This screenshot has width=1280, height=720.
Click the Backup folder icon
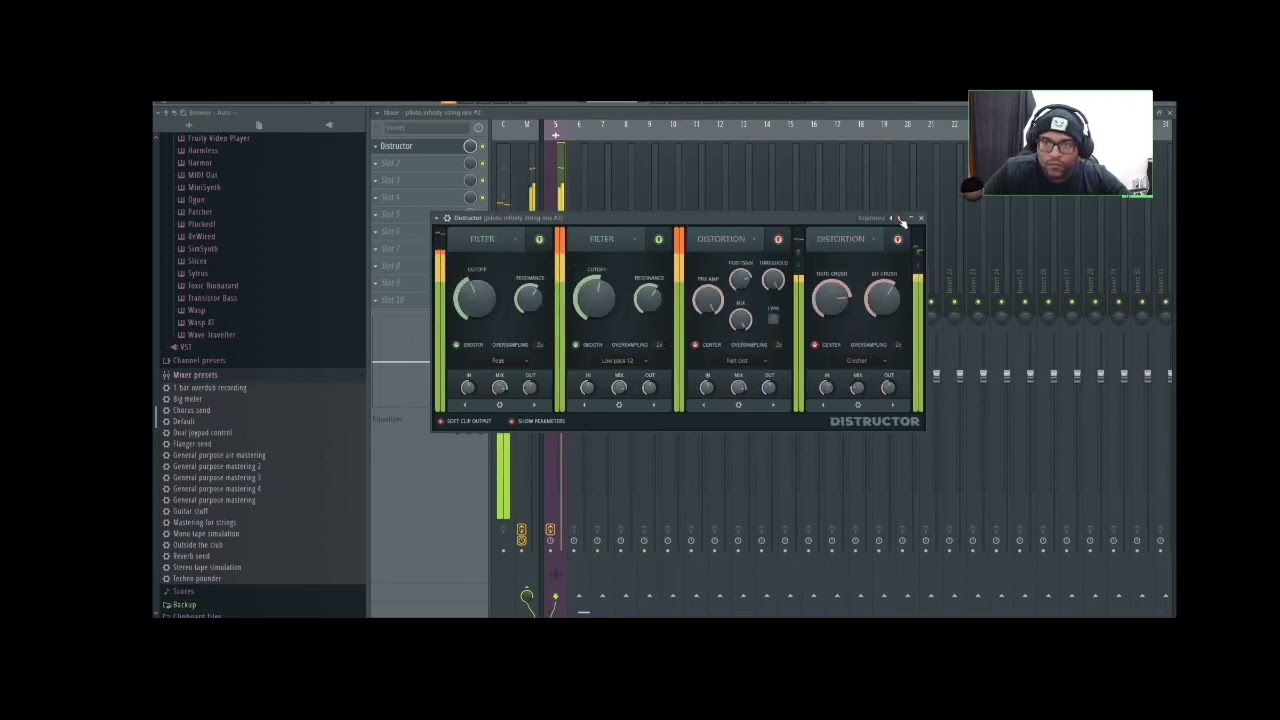[x=167, y=605]
